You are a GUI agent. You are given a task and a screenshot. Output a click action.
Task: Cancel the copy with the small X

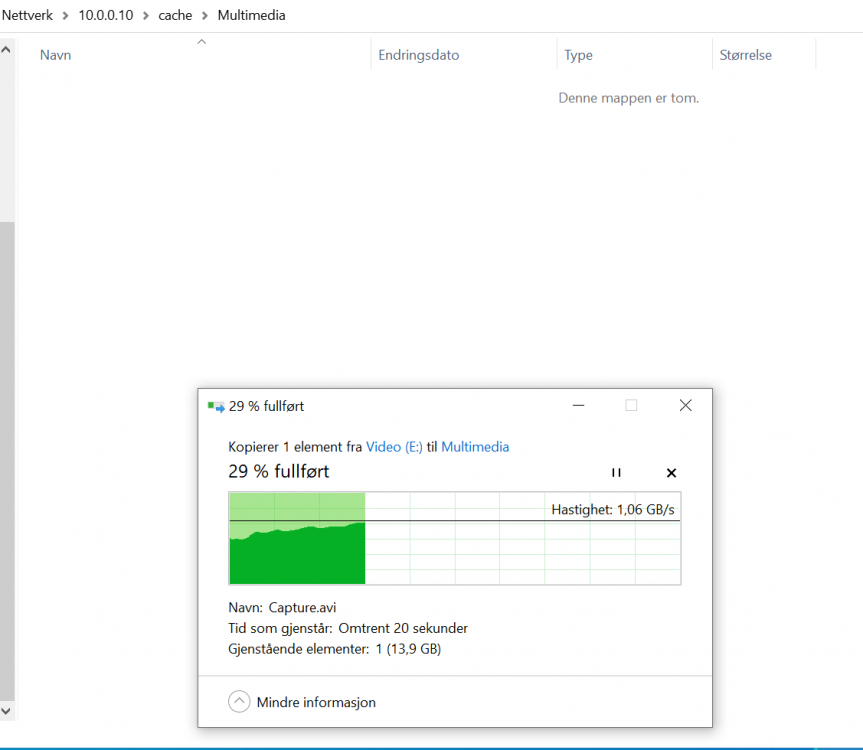point(671,473)
